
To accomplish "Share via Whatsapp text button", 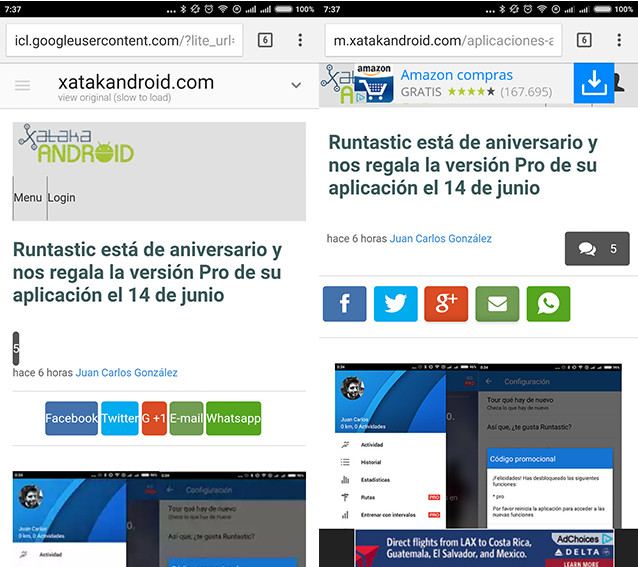I will point(234,418).
